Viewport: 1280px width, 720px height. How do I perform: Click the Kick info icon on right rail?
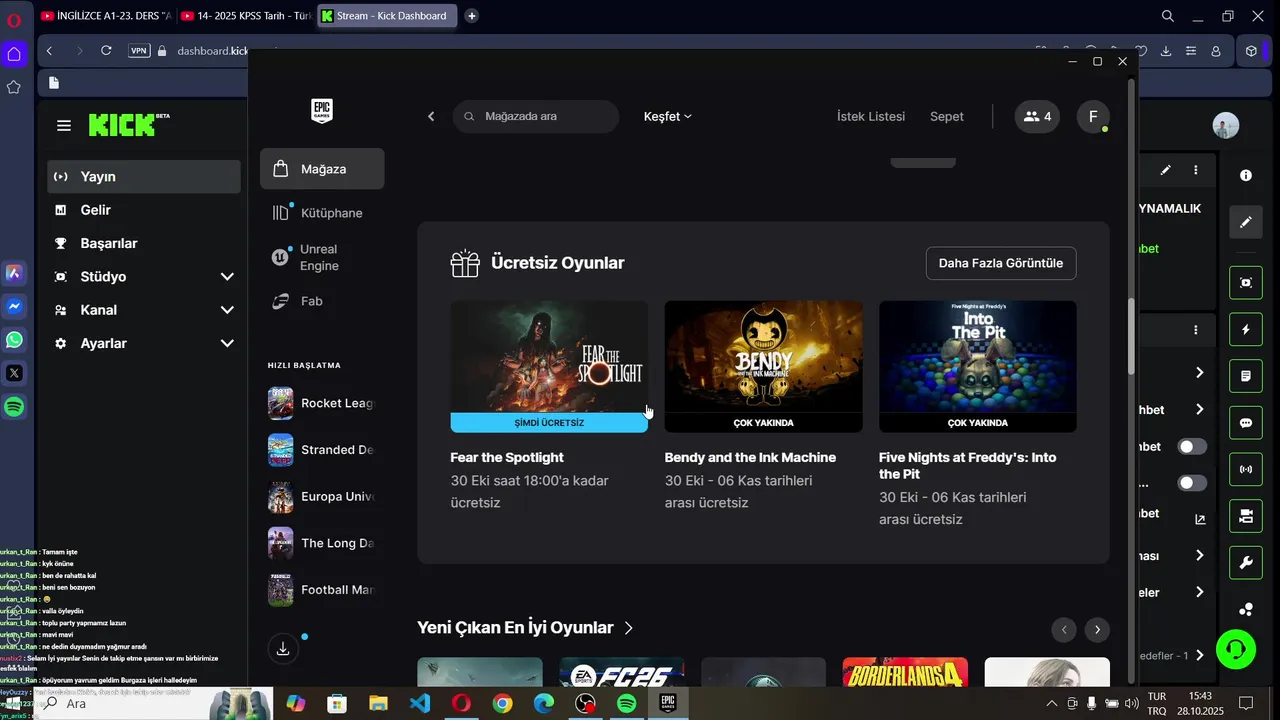pos(1246,175)
